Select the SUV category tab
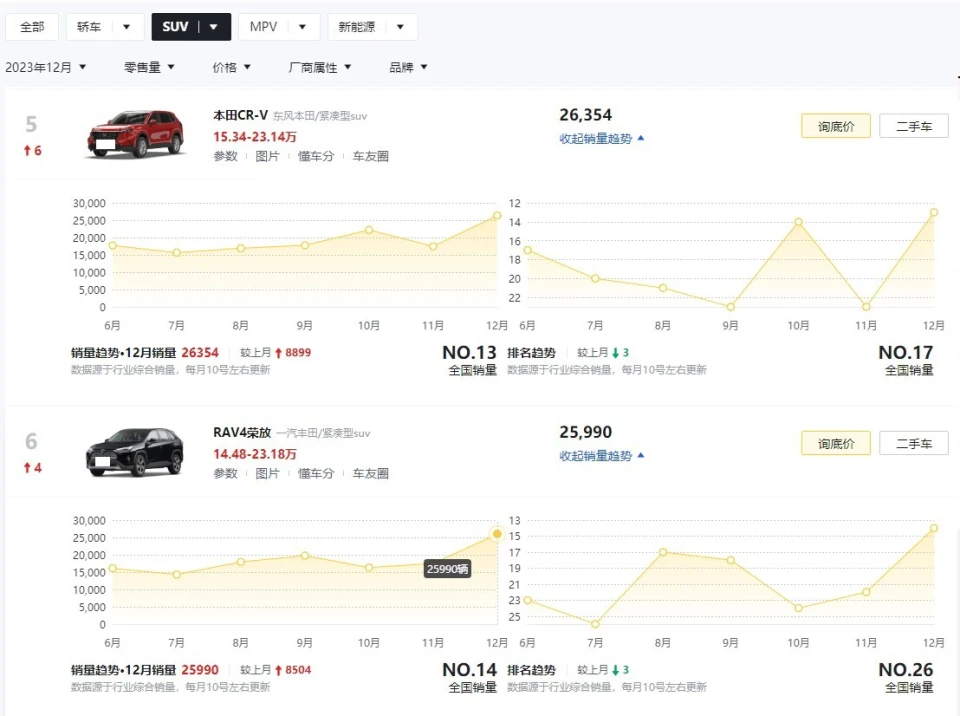Image resolution: width=960 pixels, height=716 pixels. pyautogui.click(x=175, y=27)
